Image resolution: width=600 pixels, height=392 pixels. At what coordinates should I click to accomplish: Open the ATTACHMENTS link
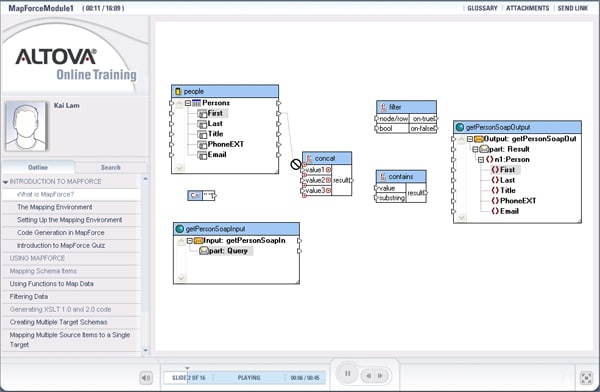pos(527,8)
